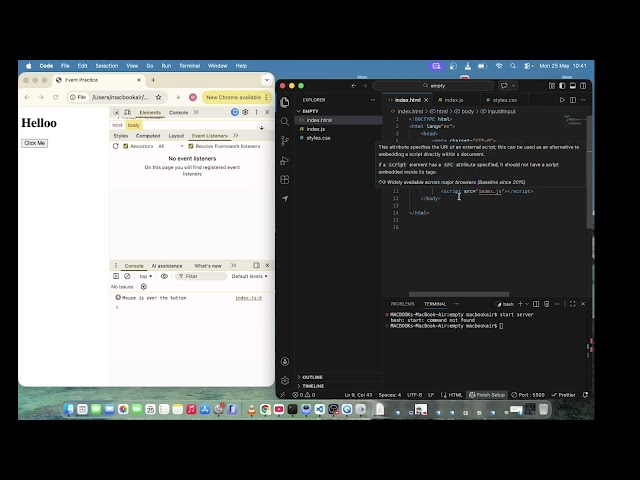Viewport: 640px width, 480px height.
Task: Open the Customize Layout icon in VS Code
Action: click(552, 86)
